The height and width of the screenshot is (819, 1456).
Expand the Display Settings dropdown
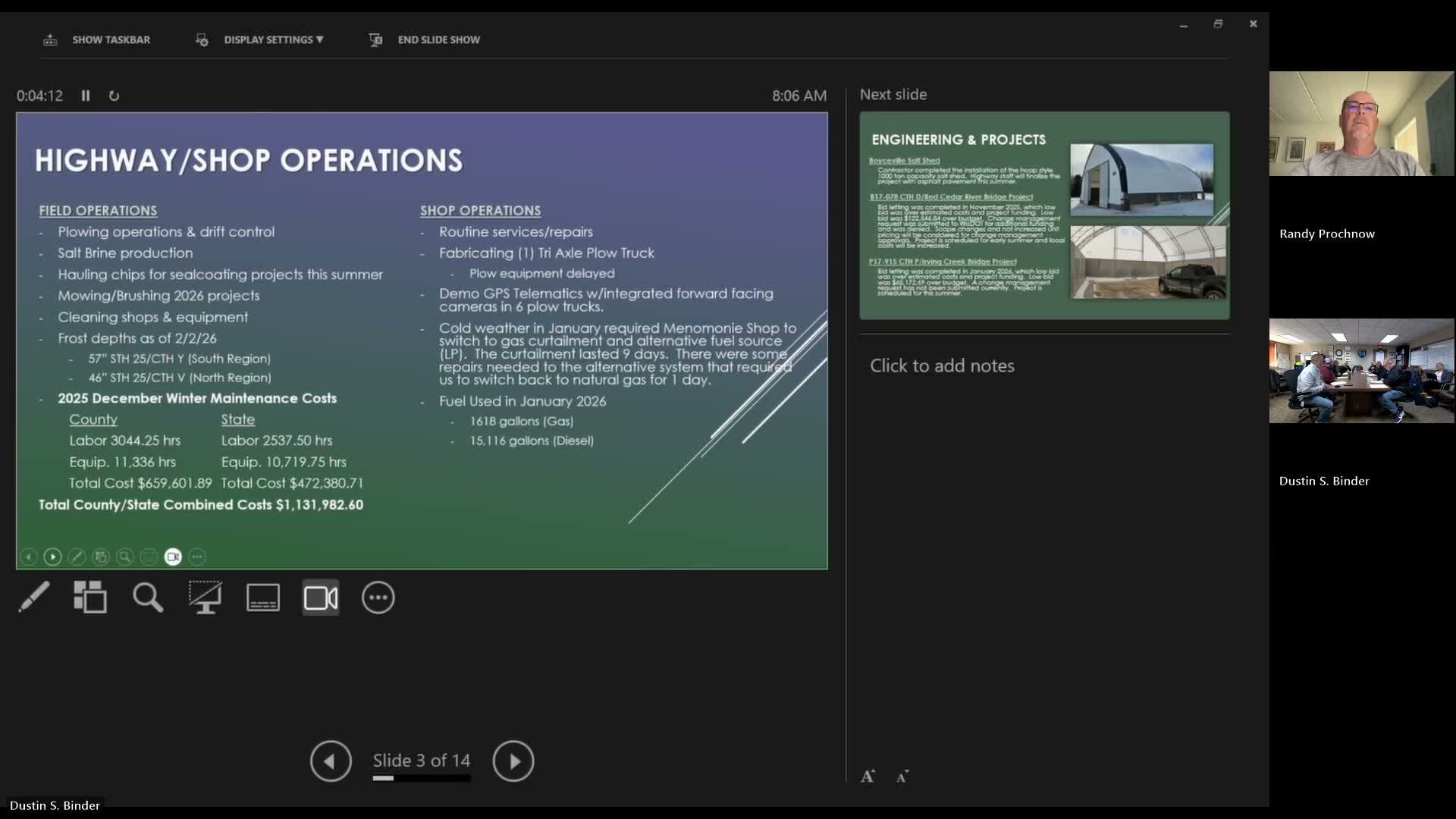click(x=273, y=39)
